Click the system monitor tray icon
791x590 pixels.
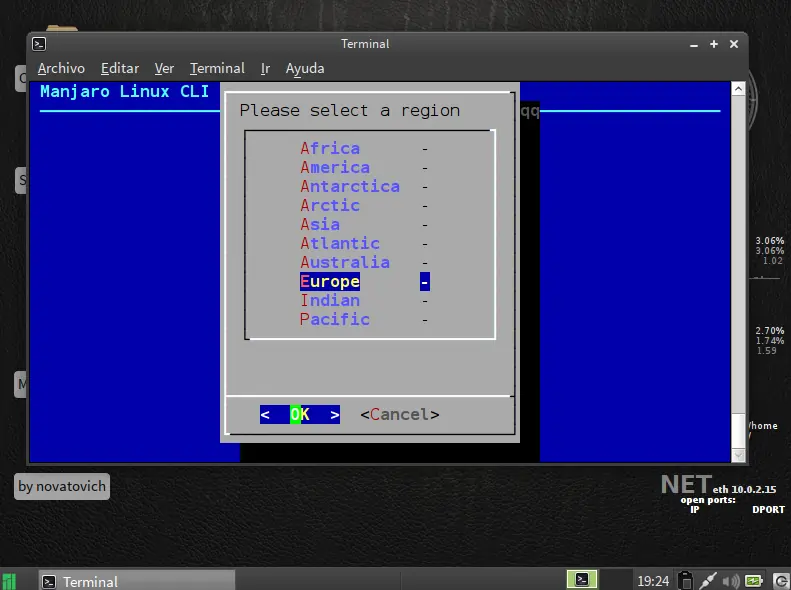tap(754, 581)
